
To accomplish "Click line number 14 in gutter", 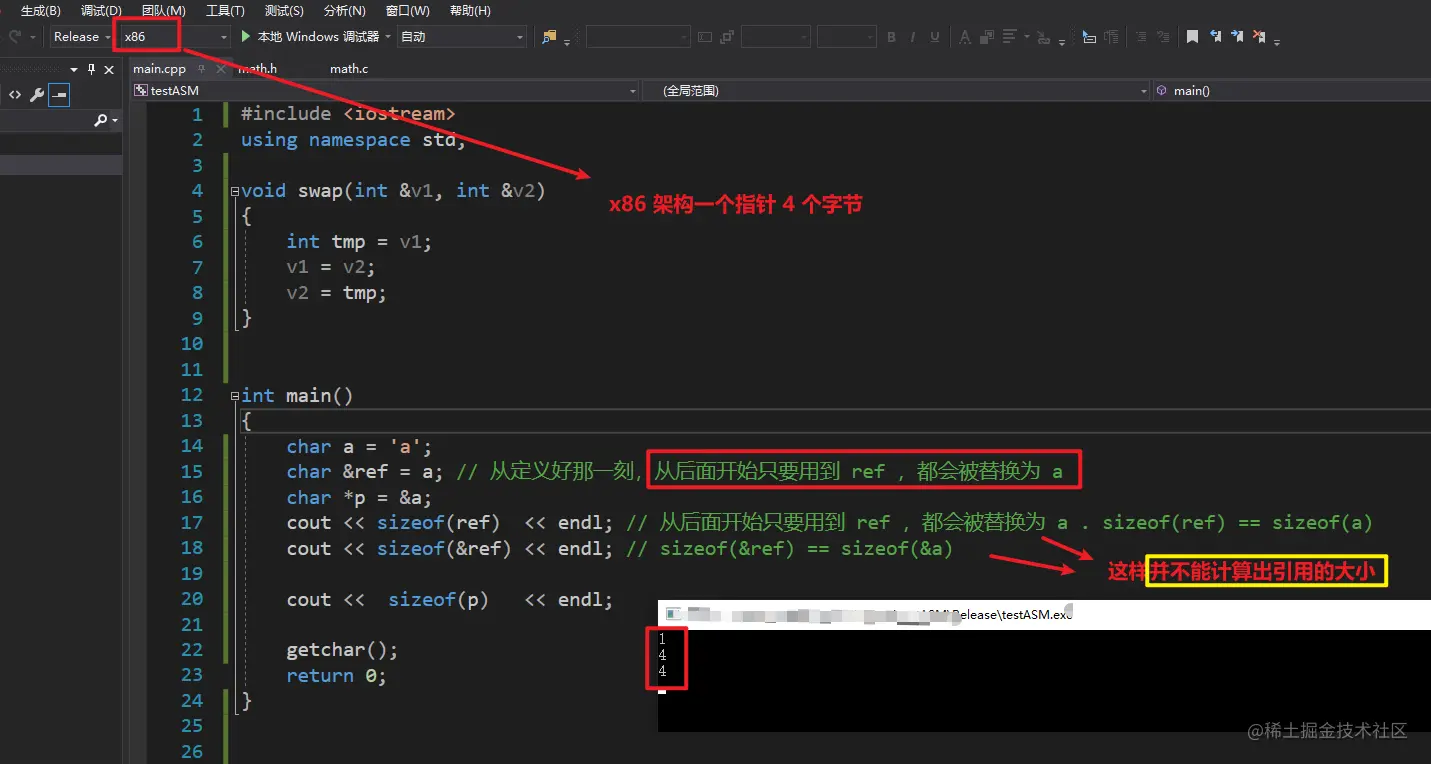I will tap(192, 446).
